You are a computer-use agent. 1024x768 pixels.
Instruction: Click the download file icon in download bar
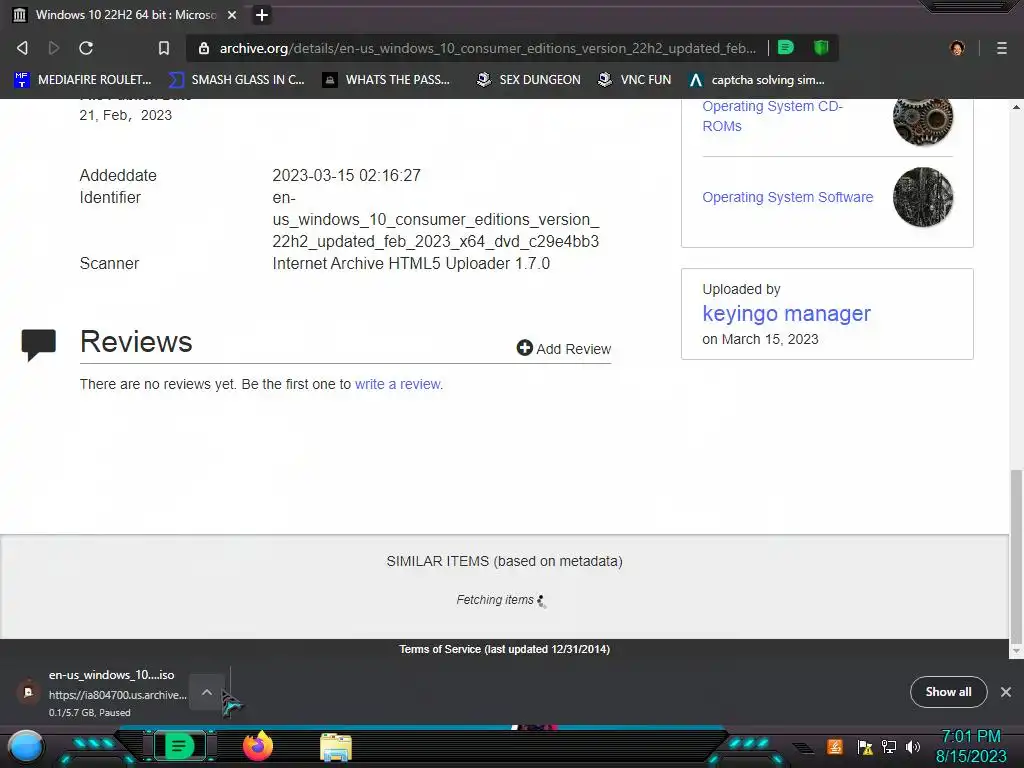click(28, 692)
